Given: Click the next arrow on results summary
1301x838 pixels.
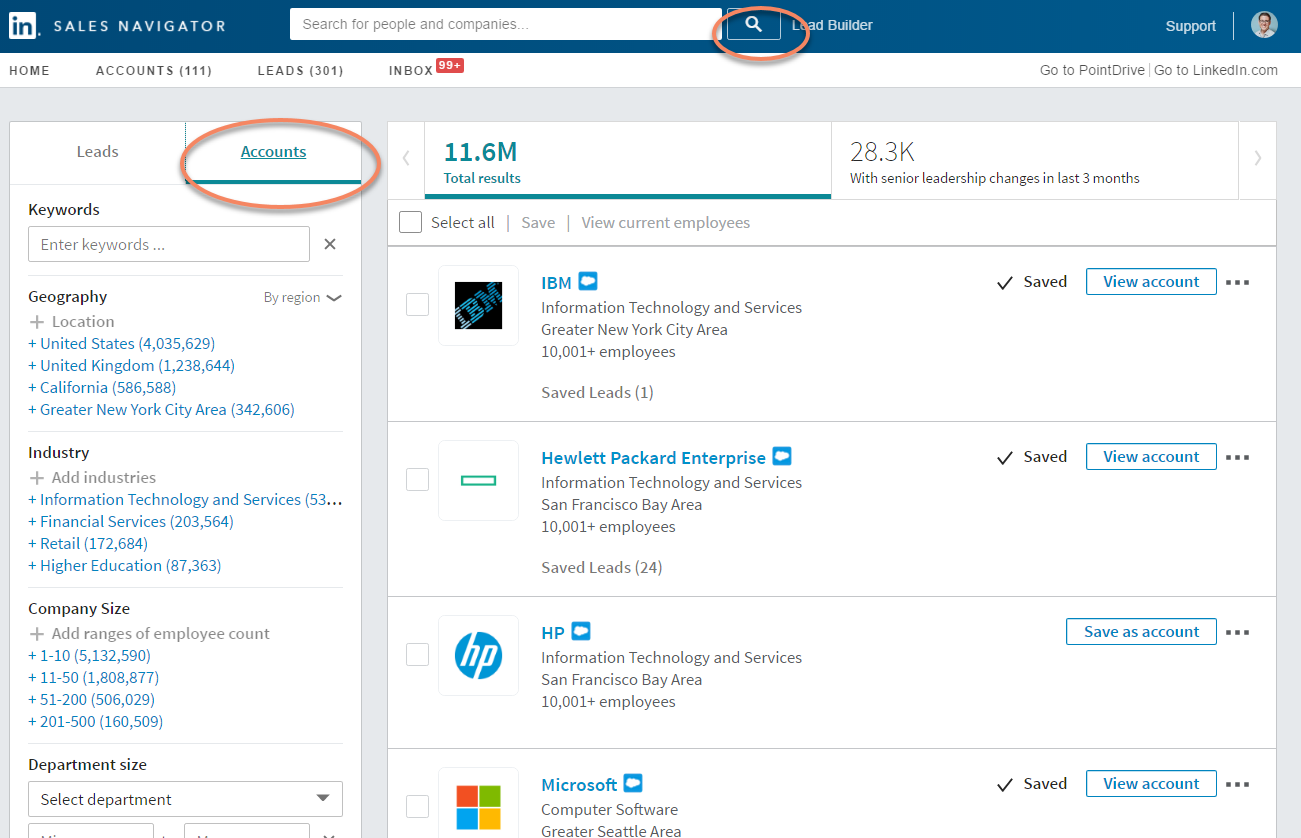Looking at the screenshot, I should (x=1257, y=157).
